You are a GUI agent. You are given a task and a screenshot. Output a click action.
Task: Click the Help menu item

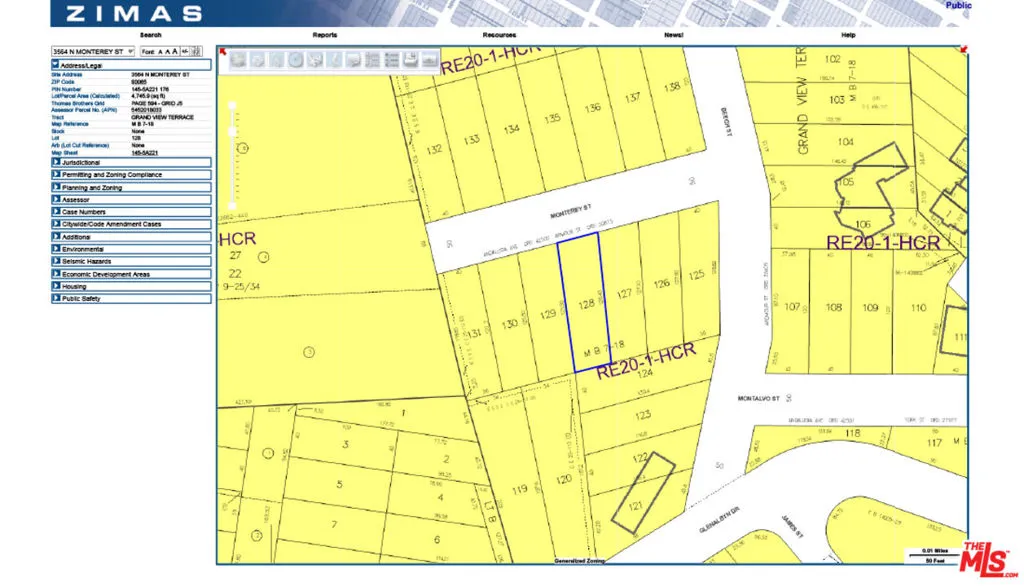pos(848,35)
